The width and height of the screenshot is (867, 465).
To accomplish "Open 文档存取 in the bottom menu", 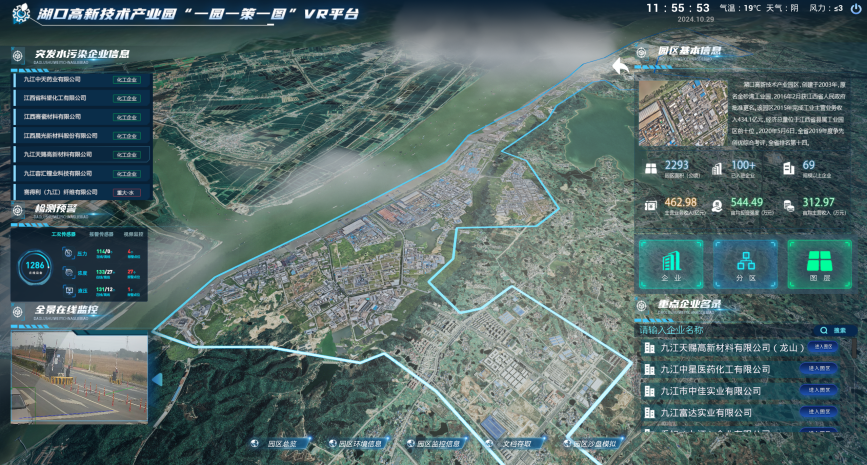I will pos(512,443).
